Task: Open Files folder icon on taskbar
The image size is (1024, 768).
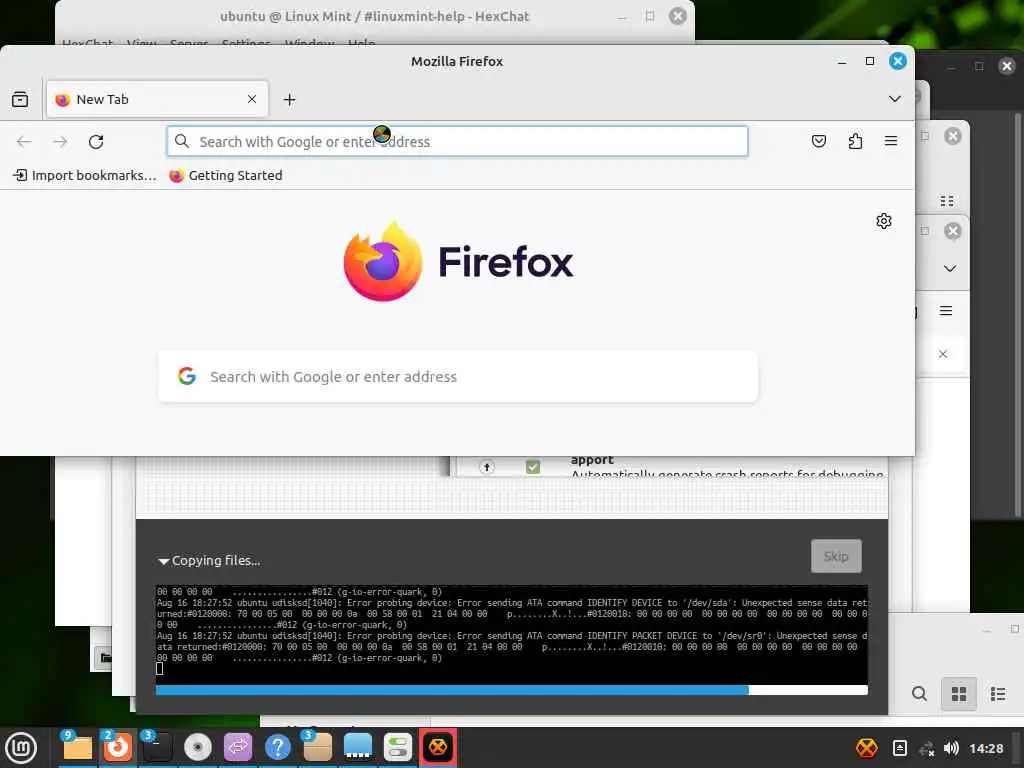Action: click(77, 748)
